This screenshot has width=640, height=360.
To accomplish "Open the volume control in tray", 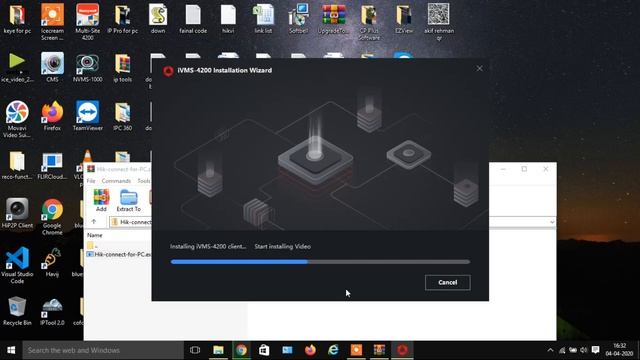I will (x=584, y=350).
